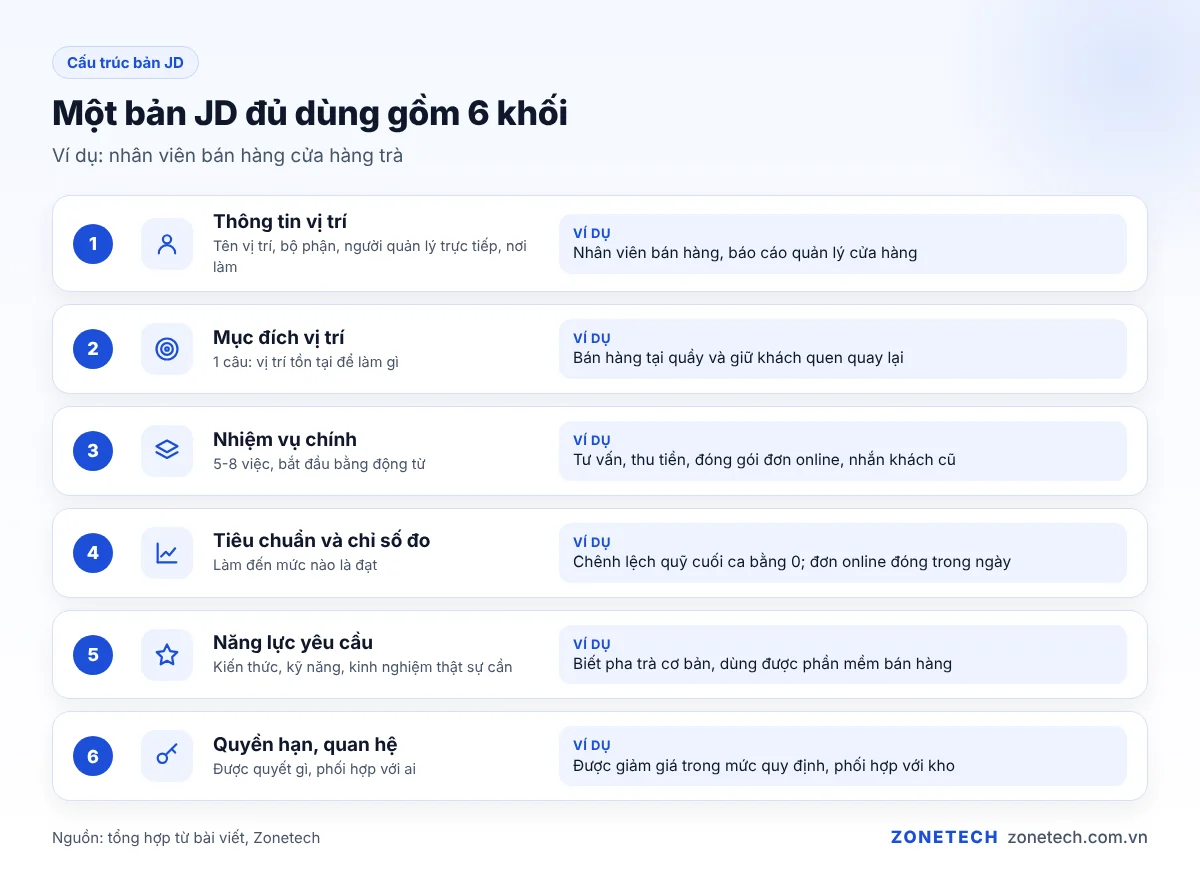Click the description Kiến thức, kỹ năng, kinh nghiệm
This screenshot has width=1200, height=888.
(x=363, y=667)
